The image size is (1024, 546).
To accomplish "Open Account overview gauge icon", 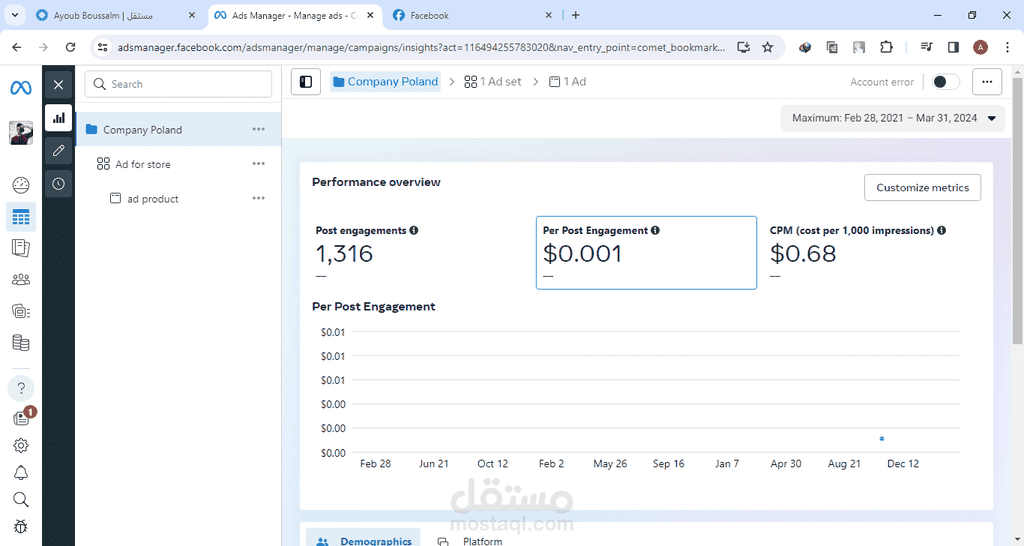I will point(21,185).
